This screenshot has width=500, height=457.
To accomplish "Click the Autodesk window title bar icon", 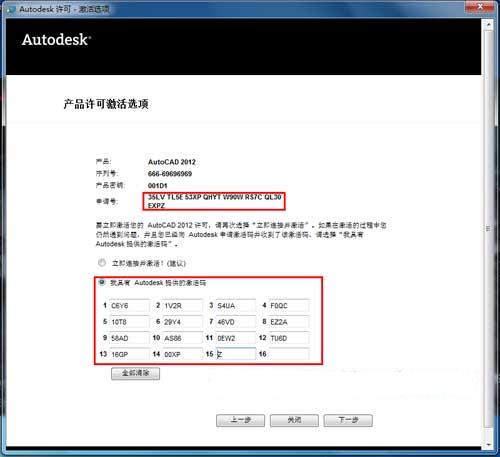I will tap(11, 9).
